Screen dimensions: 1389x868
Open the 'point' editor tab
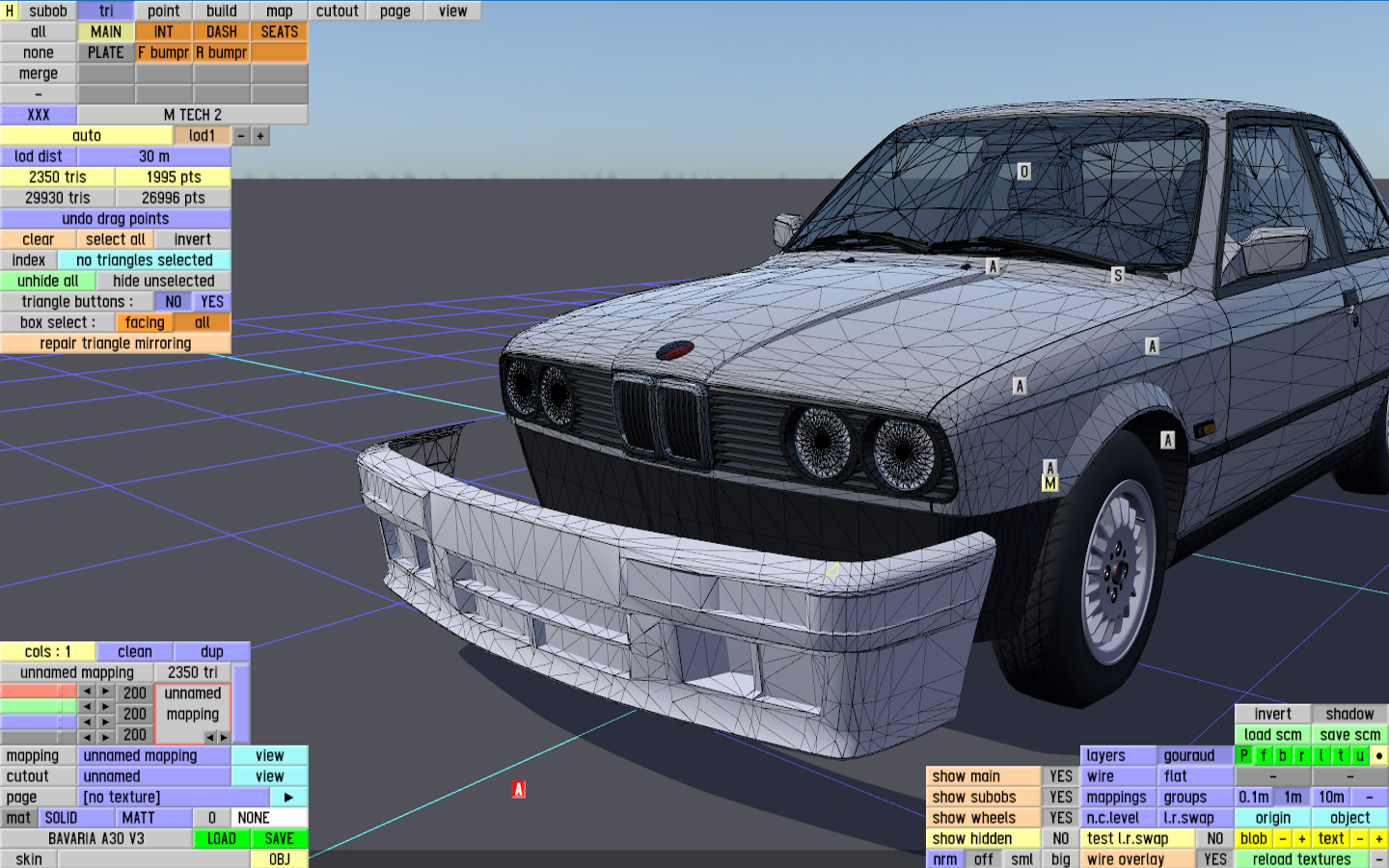(x=164, y=11)
